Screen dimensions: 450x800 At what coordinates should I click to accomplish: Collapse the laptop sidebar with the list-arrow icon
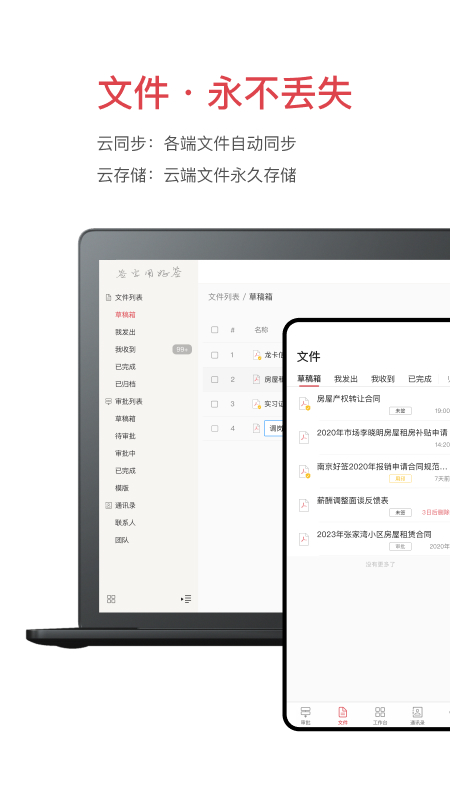click(186, 599)
